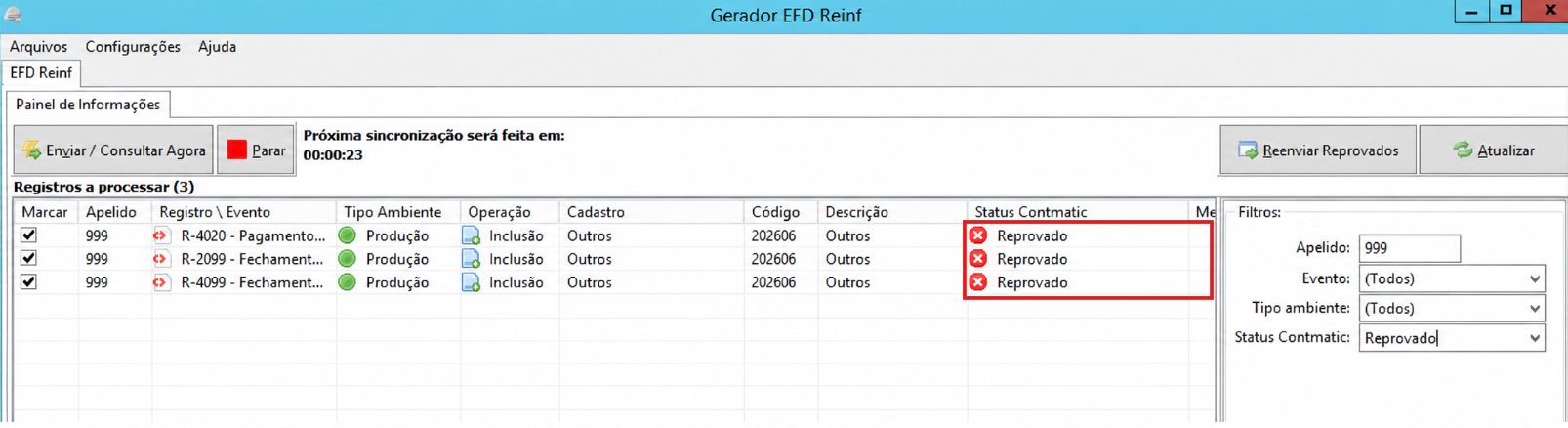Click the R-4099 event icon
Image resolution: width=1568 pixels, height=428 pixels.
[x=160, y=282]
